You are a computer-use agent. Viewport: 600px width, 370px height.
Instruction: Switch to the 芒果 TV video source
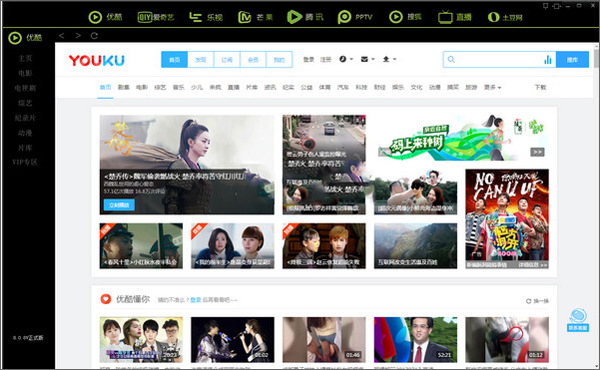click(255, 17)
